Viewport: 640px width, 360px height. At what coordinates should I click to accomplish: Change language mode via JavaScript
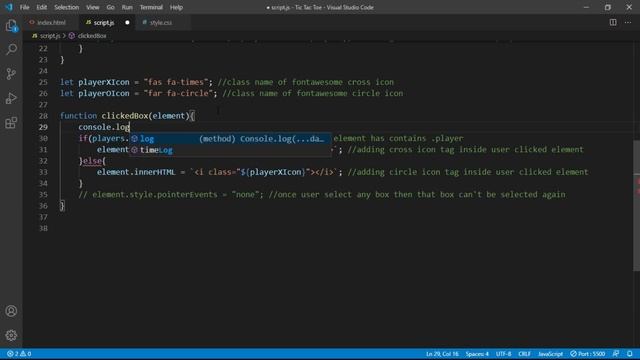tap(550, 354)
